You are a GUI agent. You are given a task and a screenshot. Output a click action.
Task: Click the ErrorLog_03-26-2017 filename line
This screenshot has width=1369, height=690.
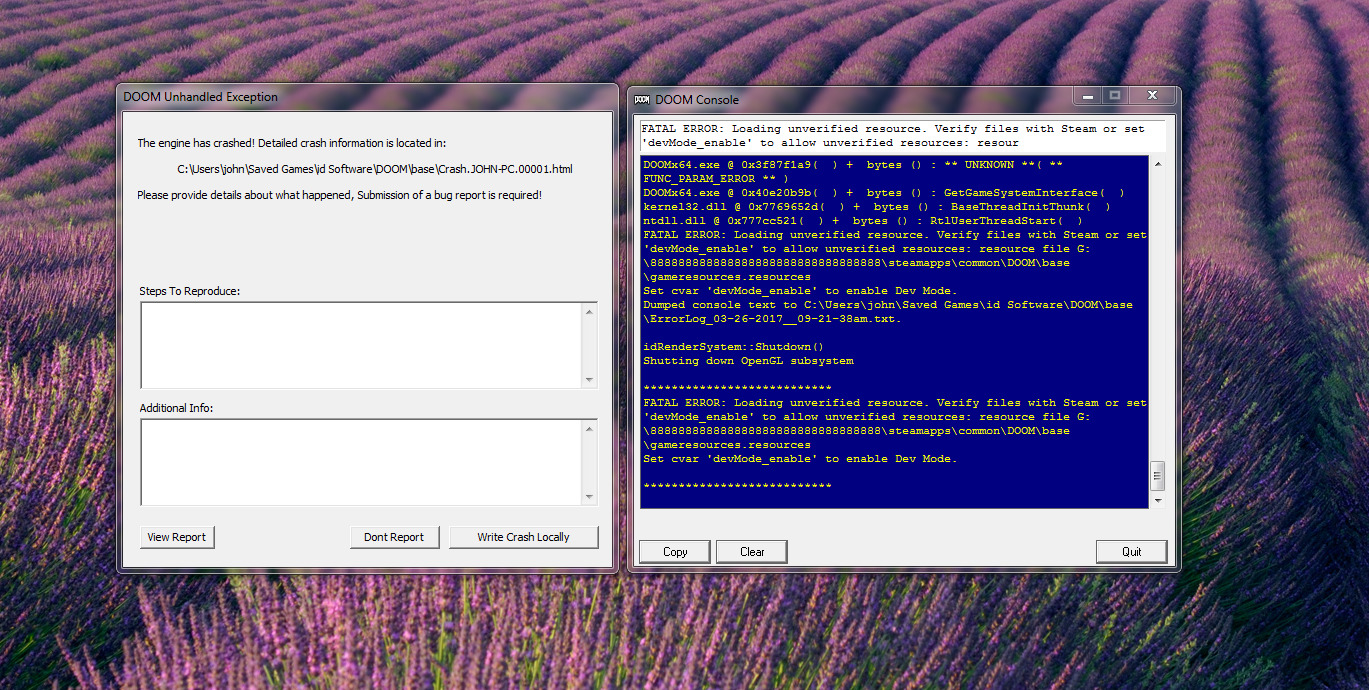point(772,319)
